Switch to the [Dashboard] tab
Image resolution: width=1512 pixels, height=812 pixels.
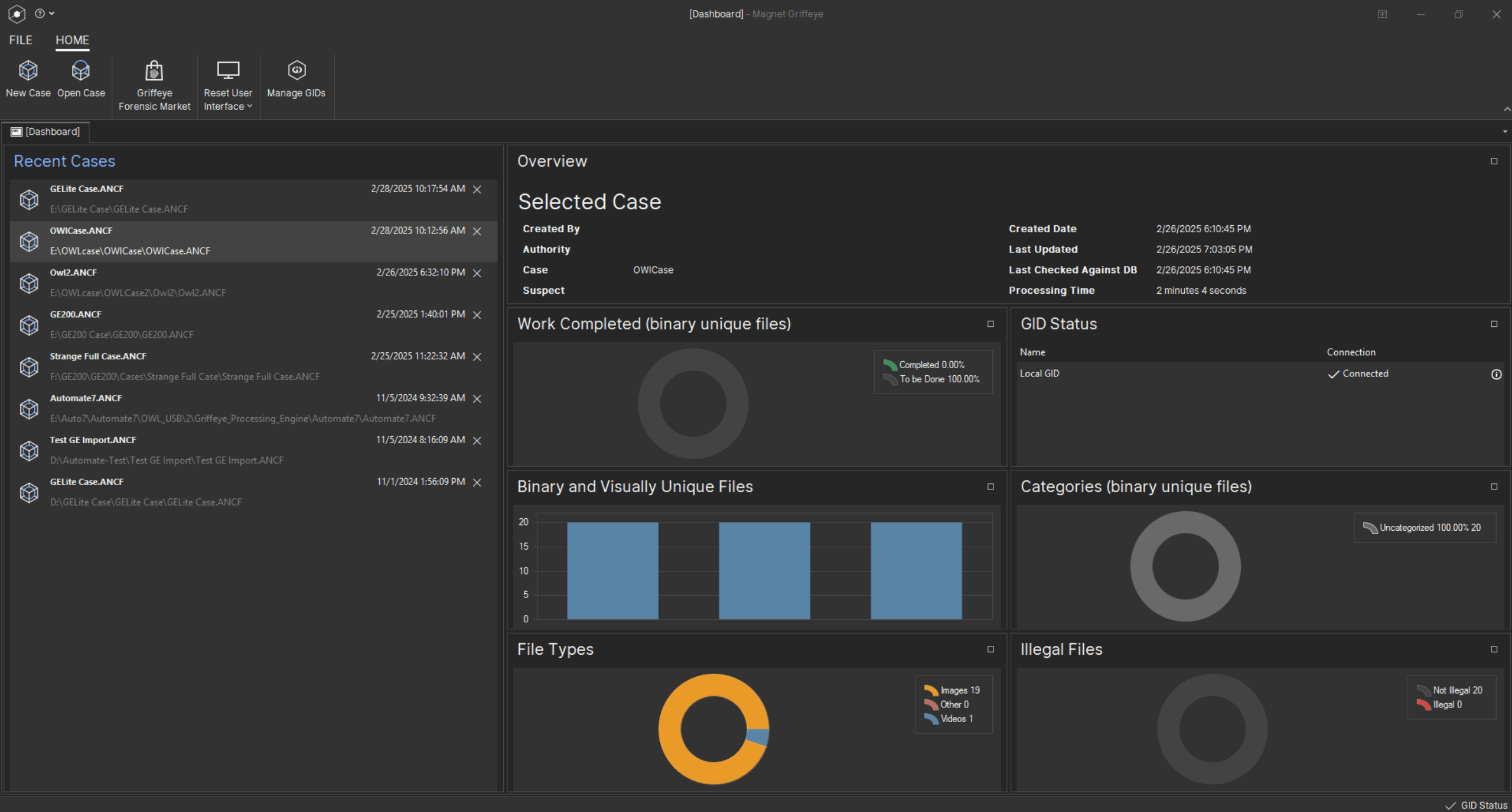click(46, 132)
